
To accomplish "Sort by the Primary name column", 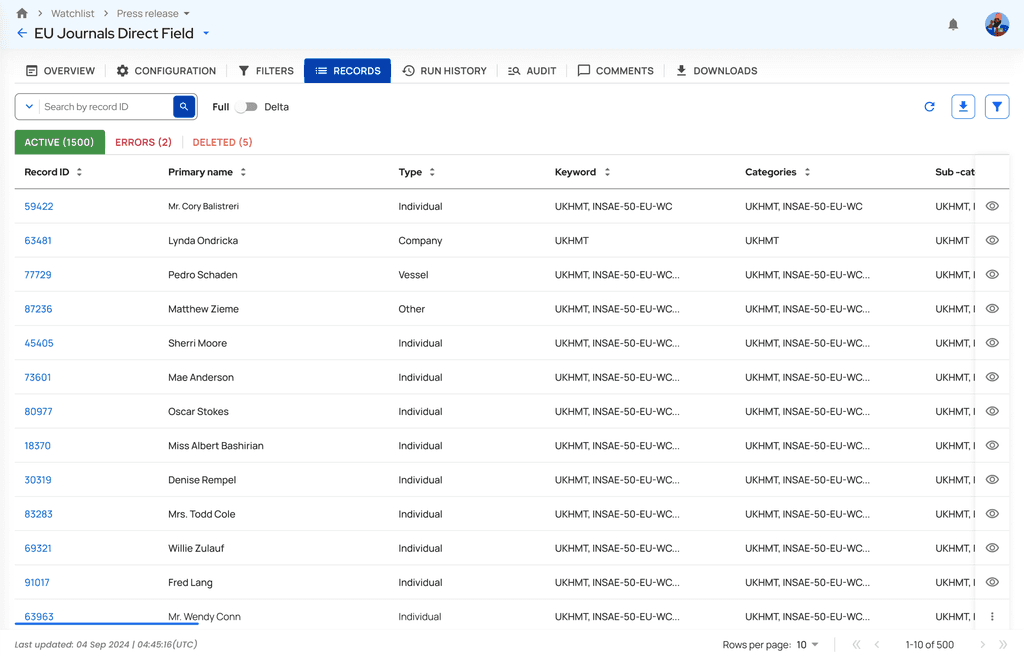I will pyautogui.click(x=243, y=172).
